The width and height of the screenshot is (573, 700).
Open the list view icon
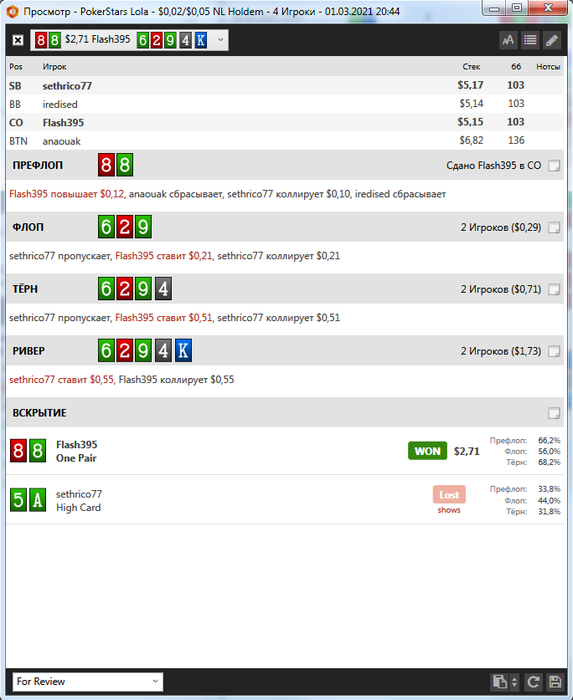[530, 41]
